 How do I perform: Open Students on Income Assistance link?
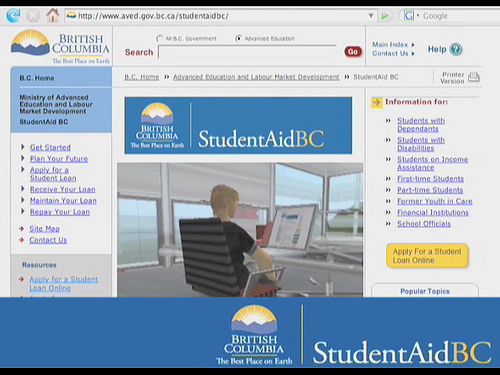(433, 163)
